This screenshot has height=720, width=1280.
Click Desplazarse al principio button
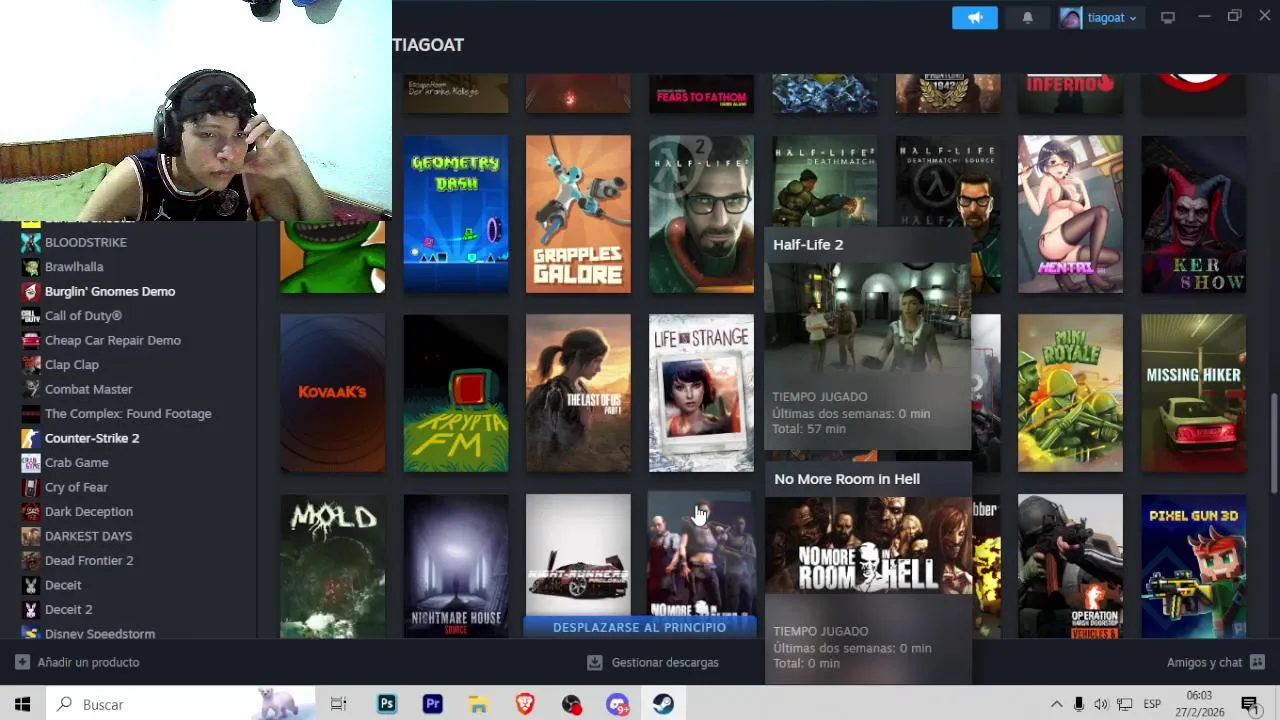[x=639, y=627]
